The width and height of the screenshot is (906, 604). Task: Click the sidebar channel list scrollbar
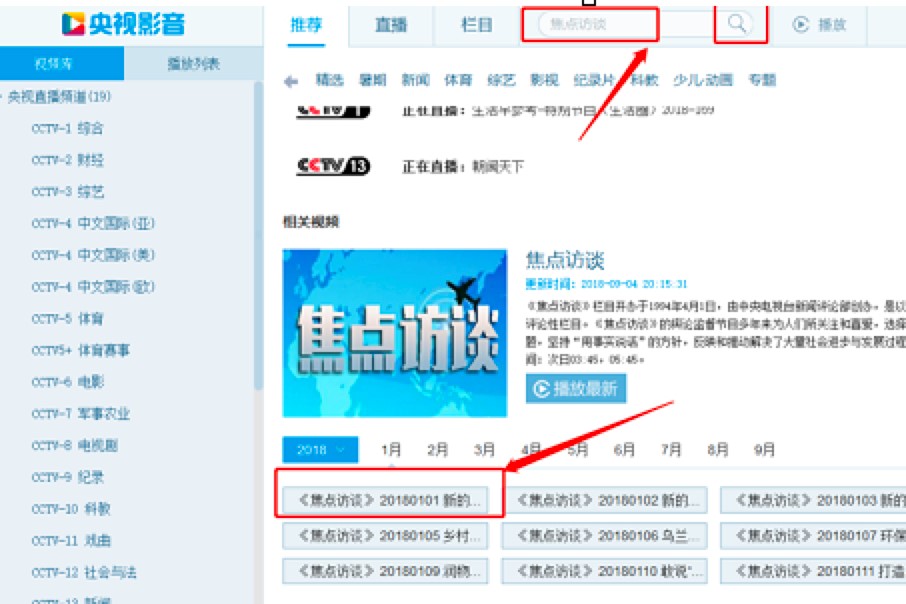(258, 237)
